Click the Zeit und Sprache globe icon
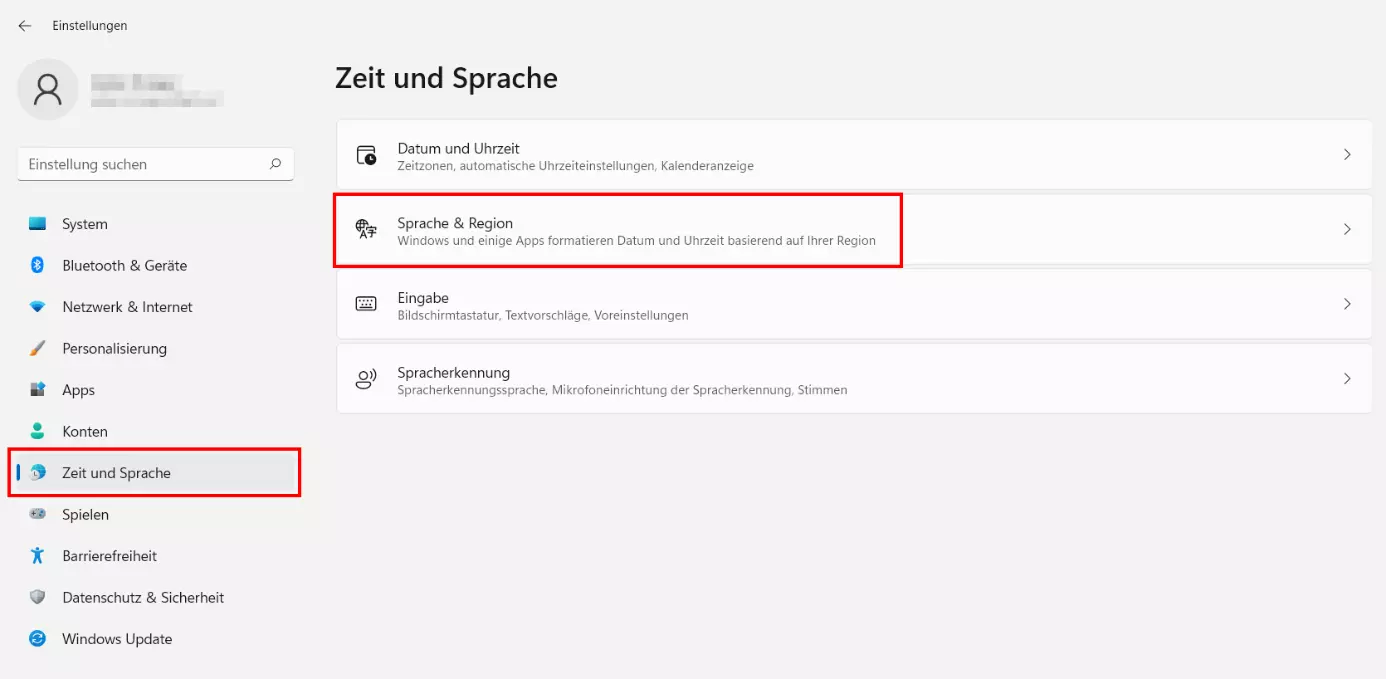The image size is (1386, 679). pos(38,473)
